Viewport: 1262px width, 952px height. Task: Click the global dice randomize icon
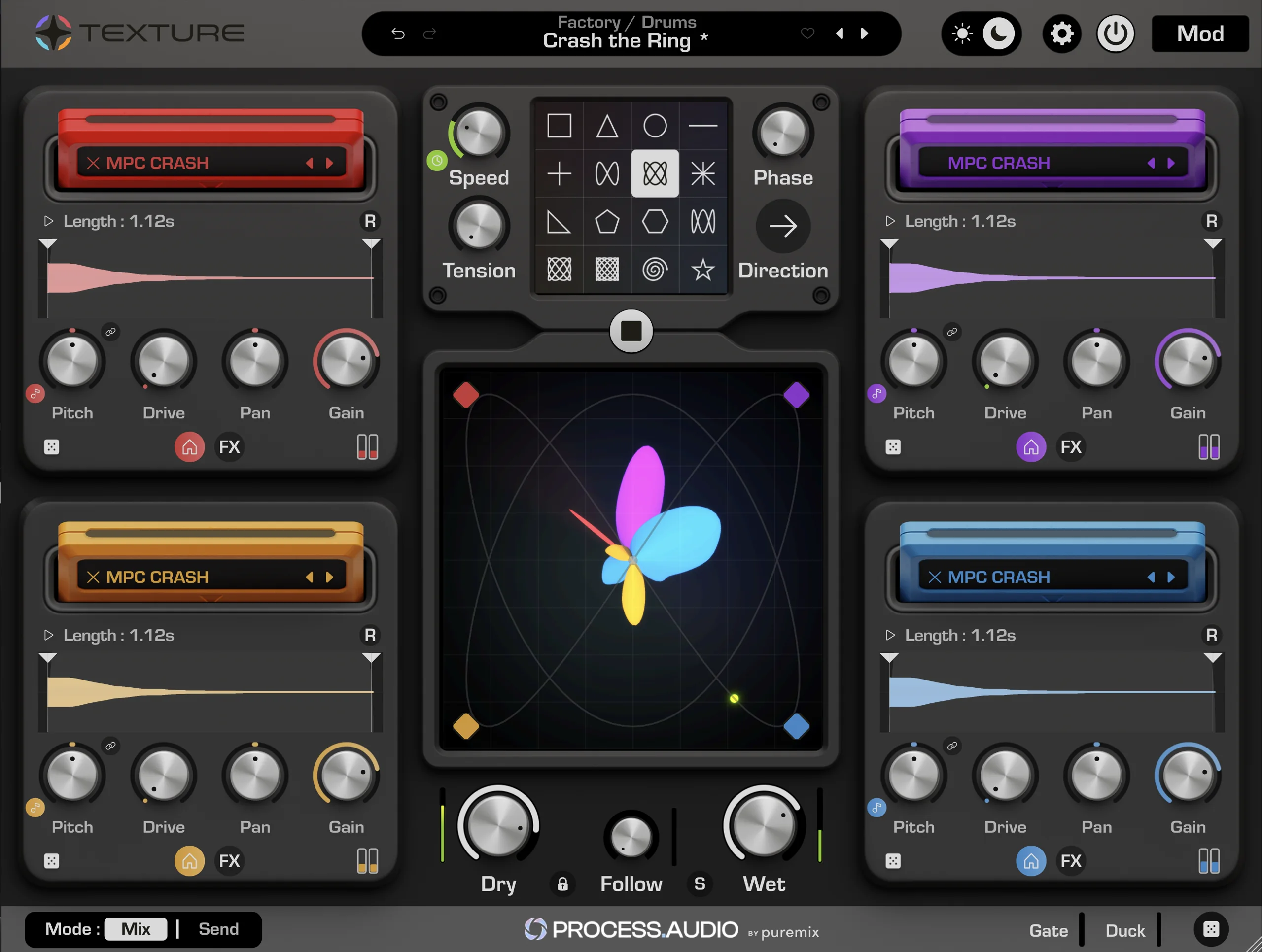tap(1211, 929)
